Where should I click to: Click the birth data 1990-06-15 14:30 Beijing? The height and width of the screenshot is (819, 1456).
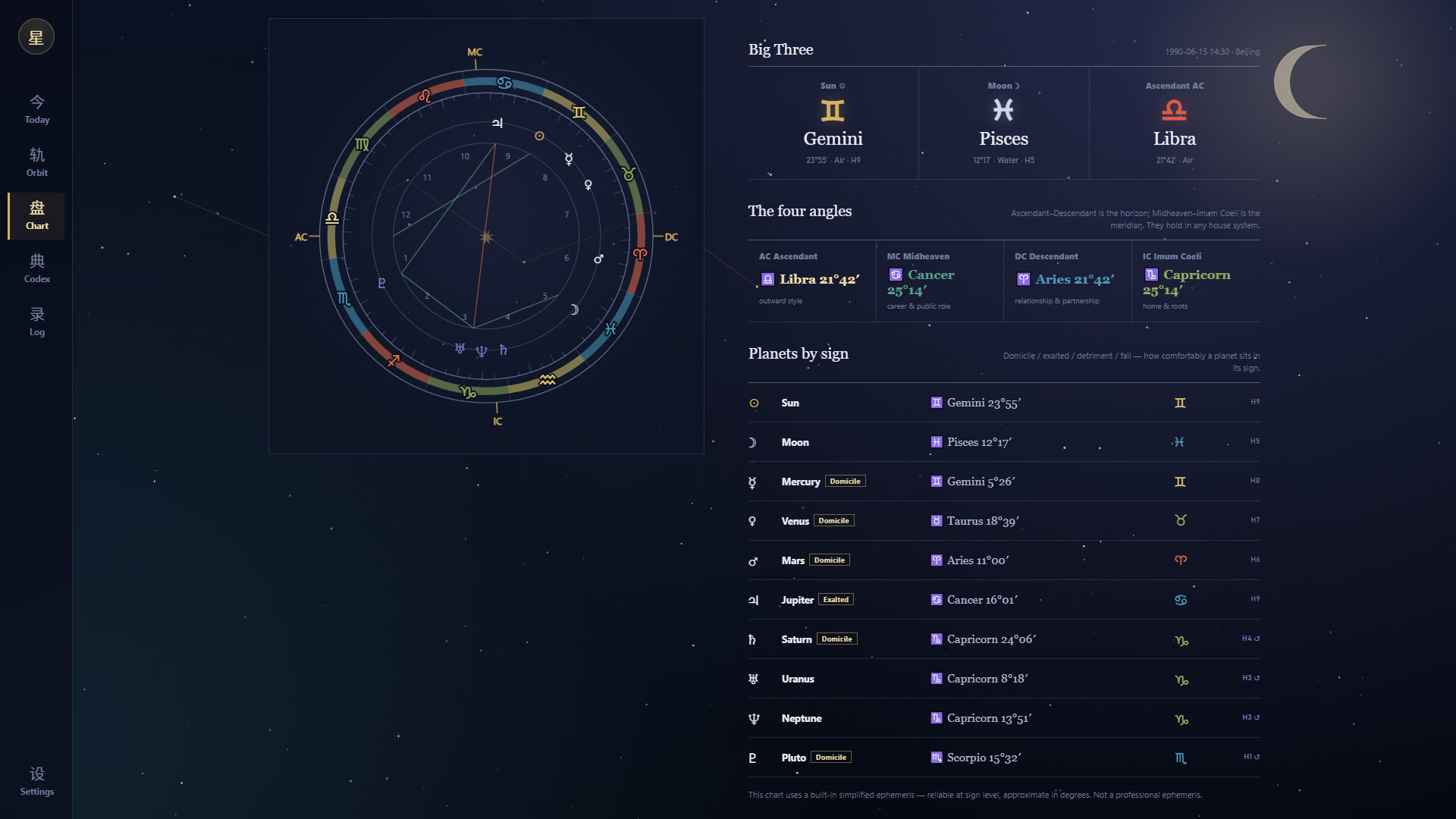click(x=1212, y=52)
